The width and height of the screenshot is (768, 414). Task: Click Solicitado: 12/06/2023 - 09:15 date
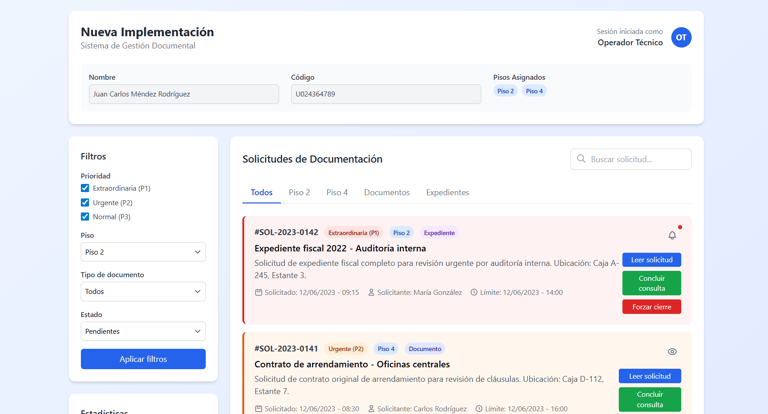pyautogui.click(x=307, y=292)
